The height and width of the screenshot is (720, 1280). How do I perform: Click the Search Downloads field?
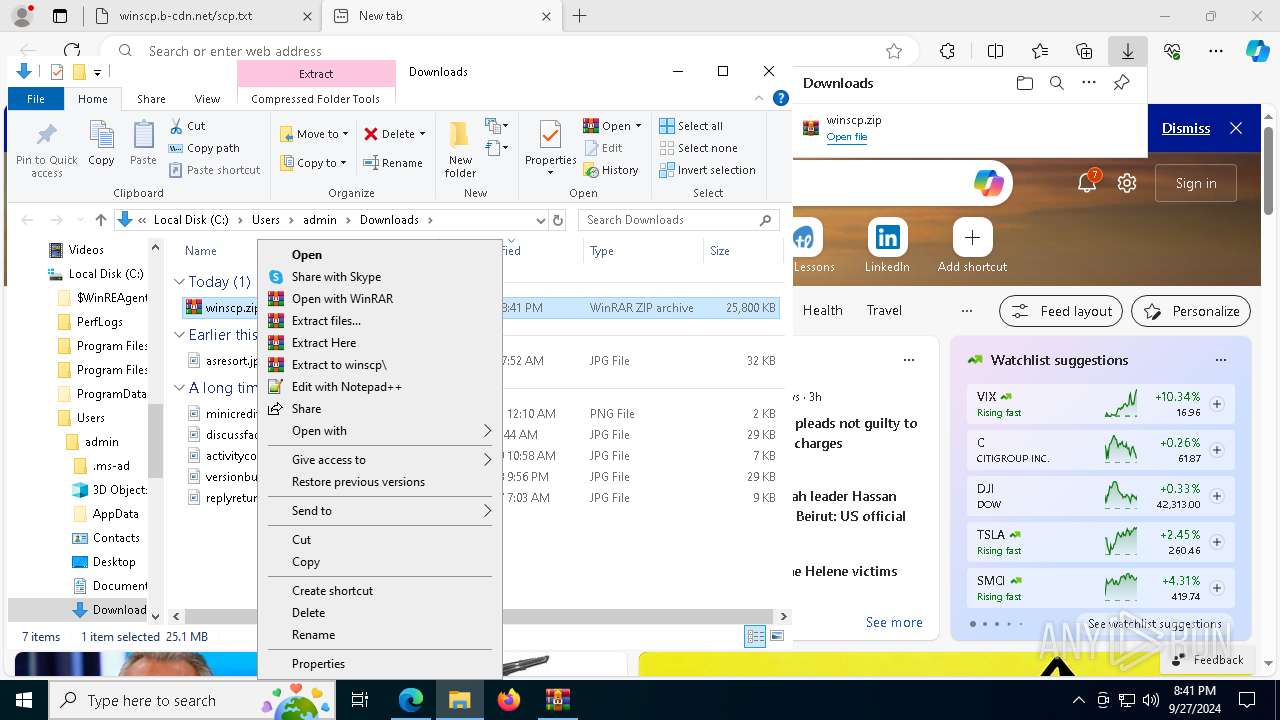click(679, 220)
